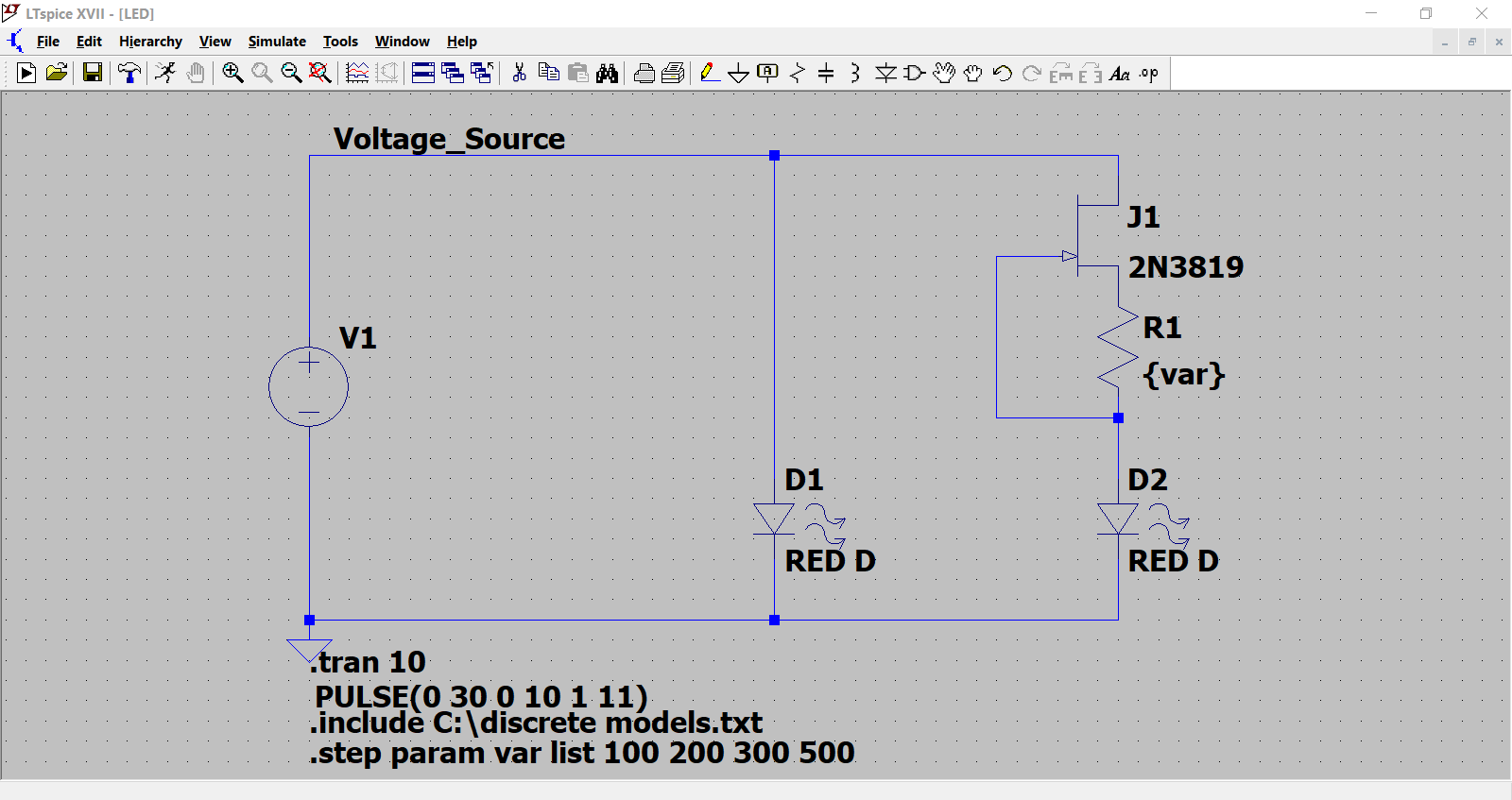Click the Print icon
This screenshot has height=800, width=1512.
tap(644, 73)
